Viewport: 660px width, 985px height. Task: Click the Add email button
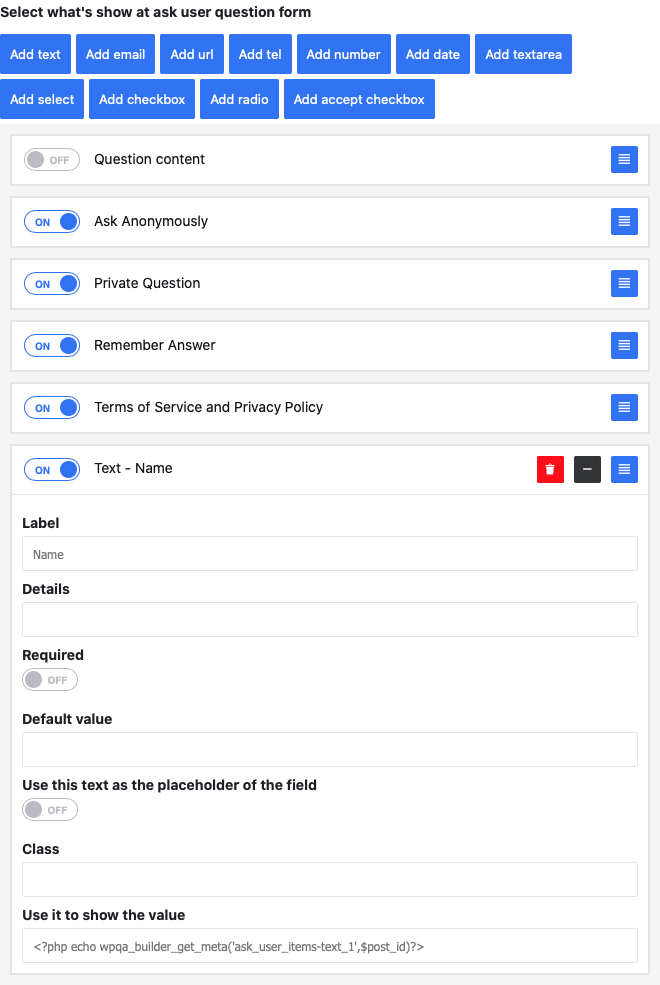(115, 54)
